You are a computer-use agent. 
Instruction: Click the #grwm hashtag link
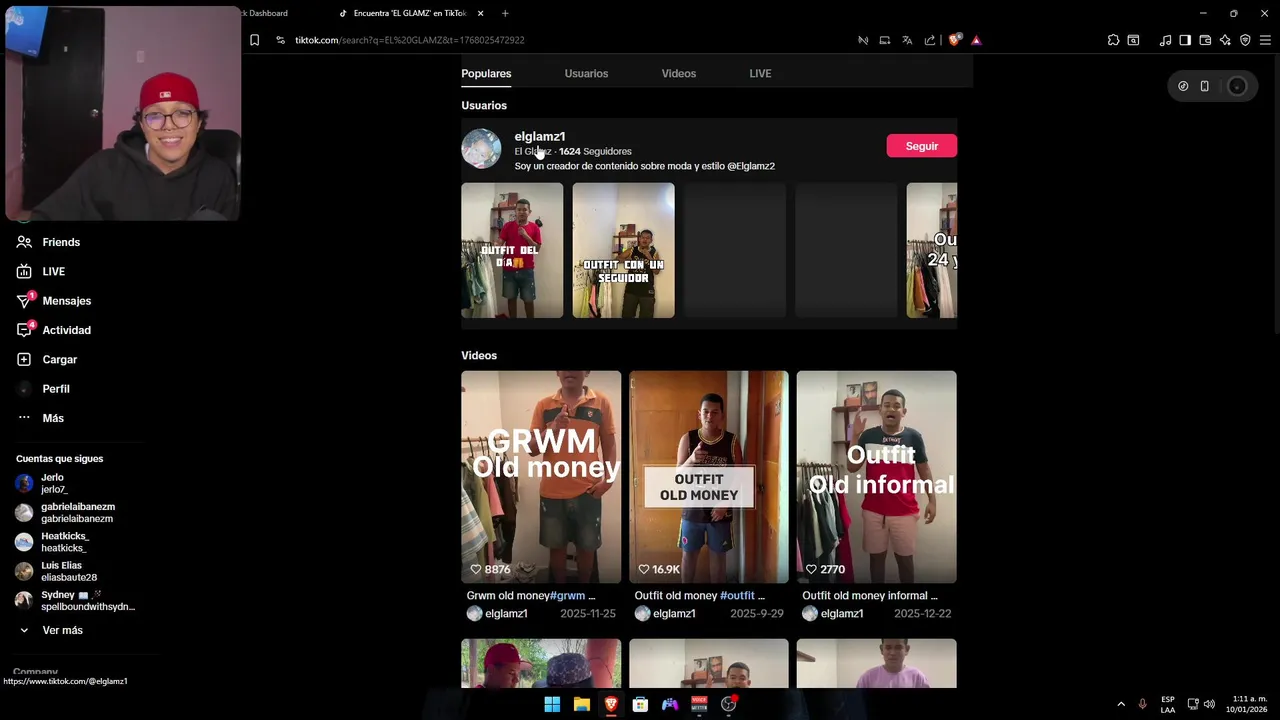[x=567, y=596]
